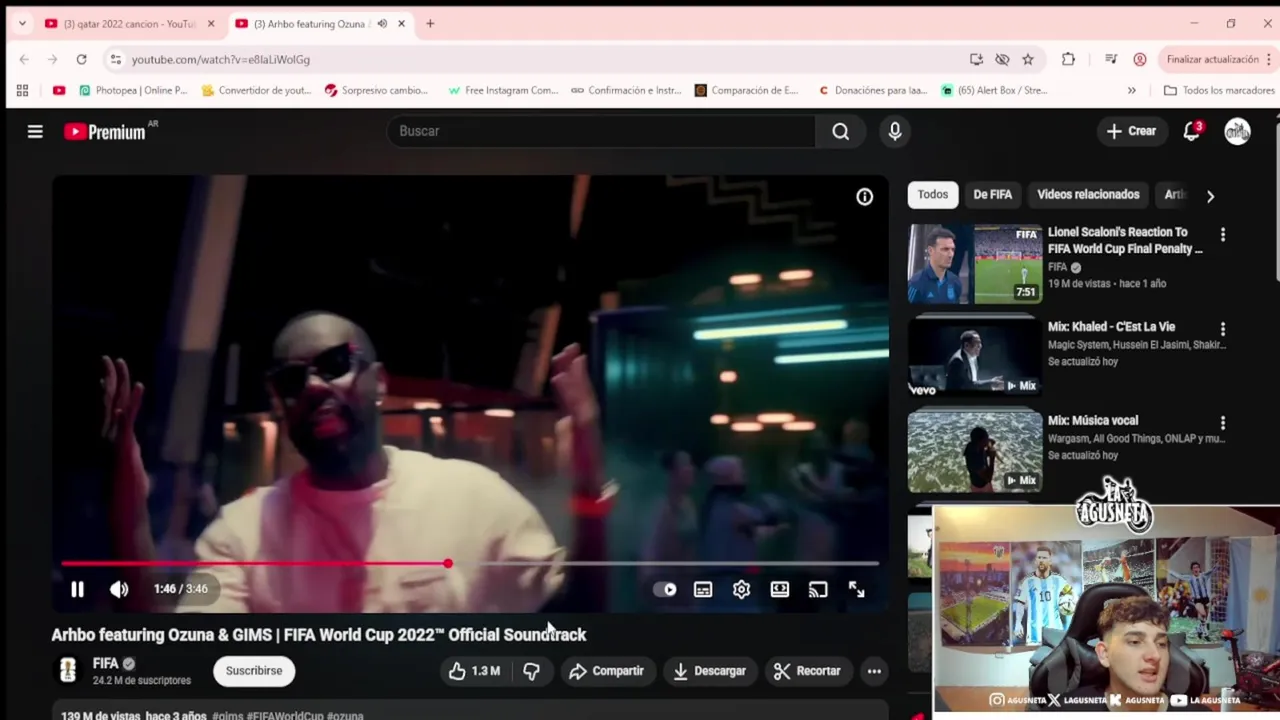Viewport: 1280px width, 720px height.
Task: Like the video with 1.3 M
Action: 474,671
